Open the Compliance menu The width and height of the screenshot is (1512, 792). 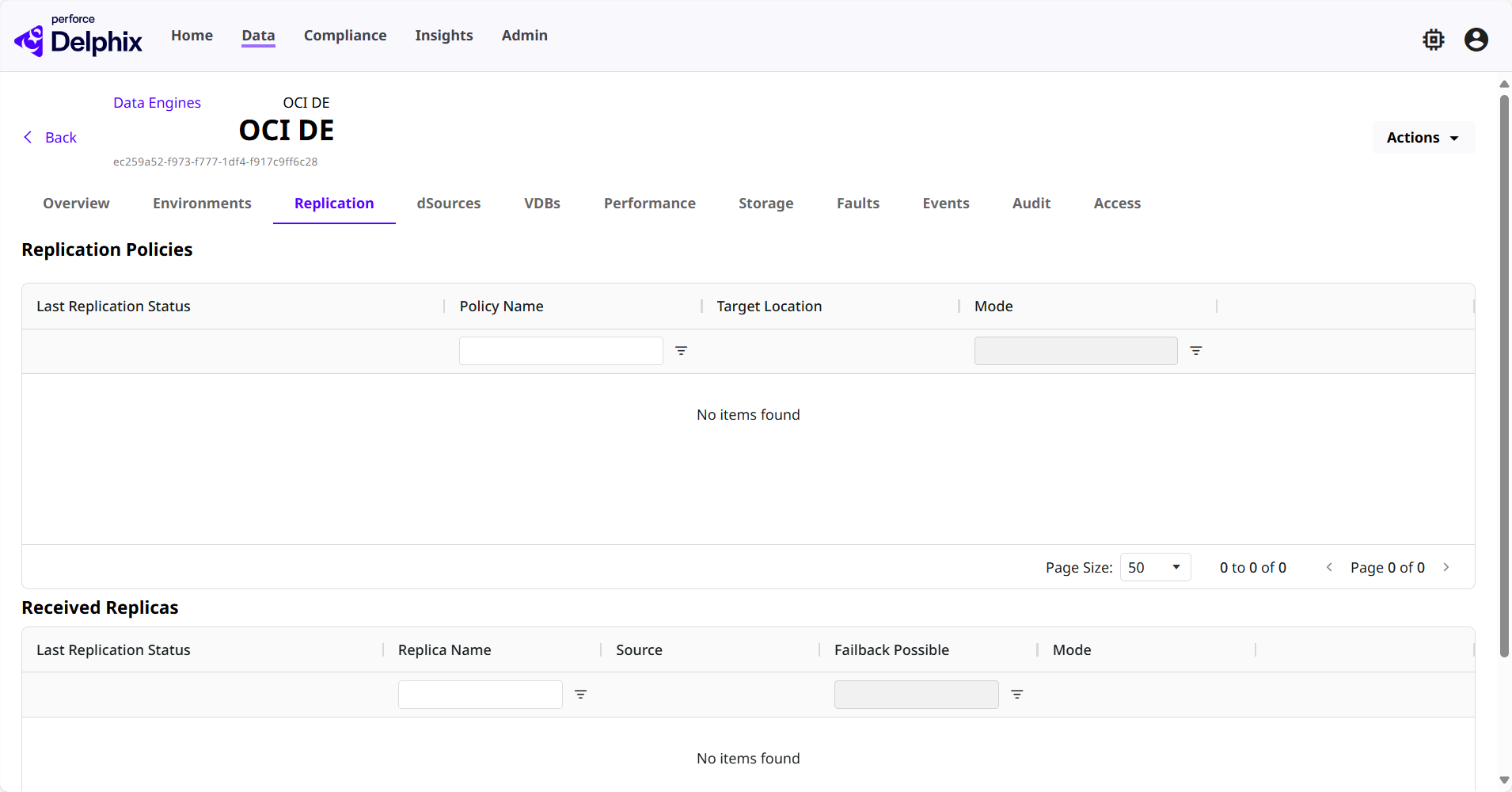345,36
